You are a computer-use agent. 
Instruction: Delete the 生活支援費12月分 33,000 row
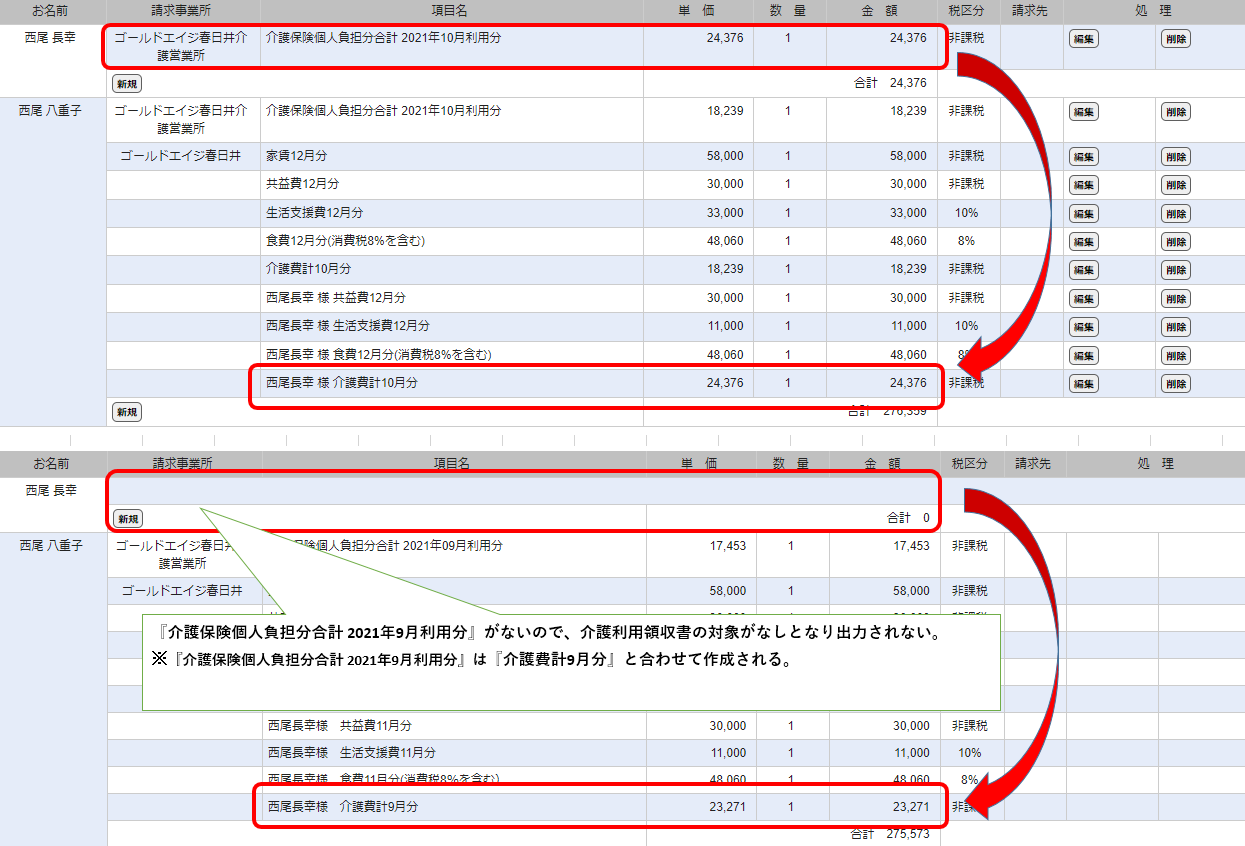(1175, 214)
